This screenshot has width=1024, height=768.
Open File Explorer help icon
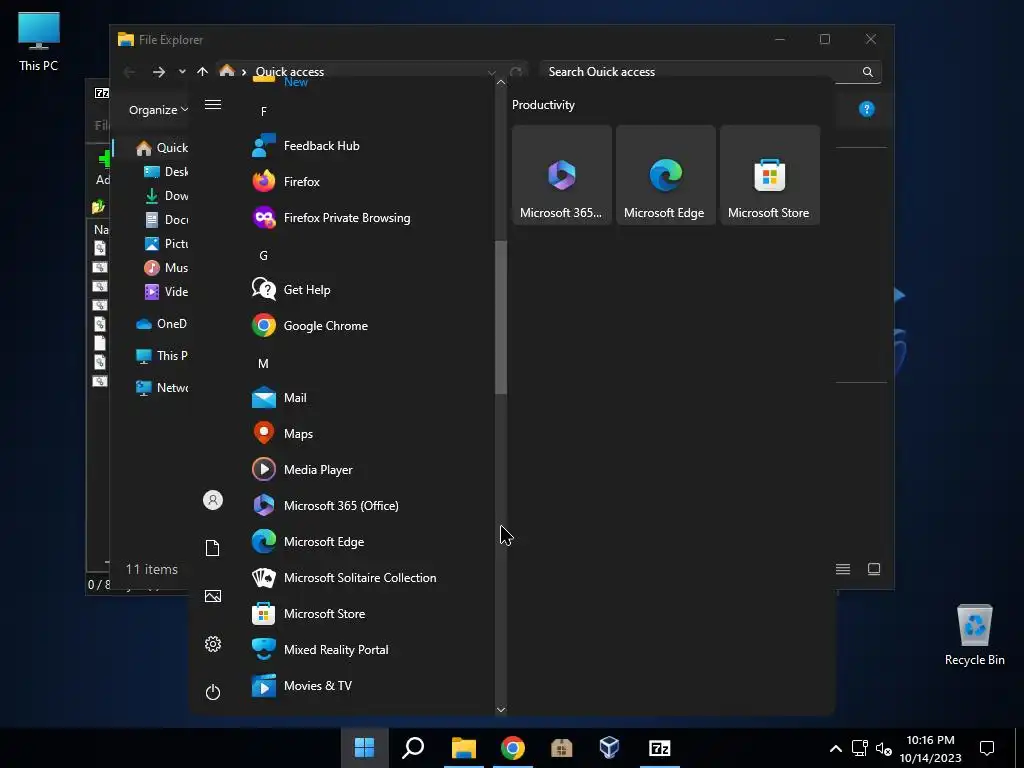(867, 109)
